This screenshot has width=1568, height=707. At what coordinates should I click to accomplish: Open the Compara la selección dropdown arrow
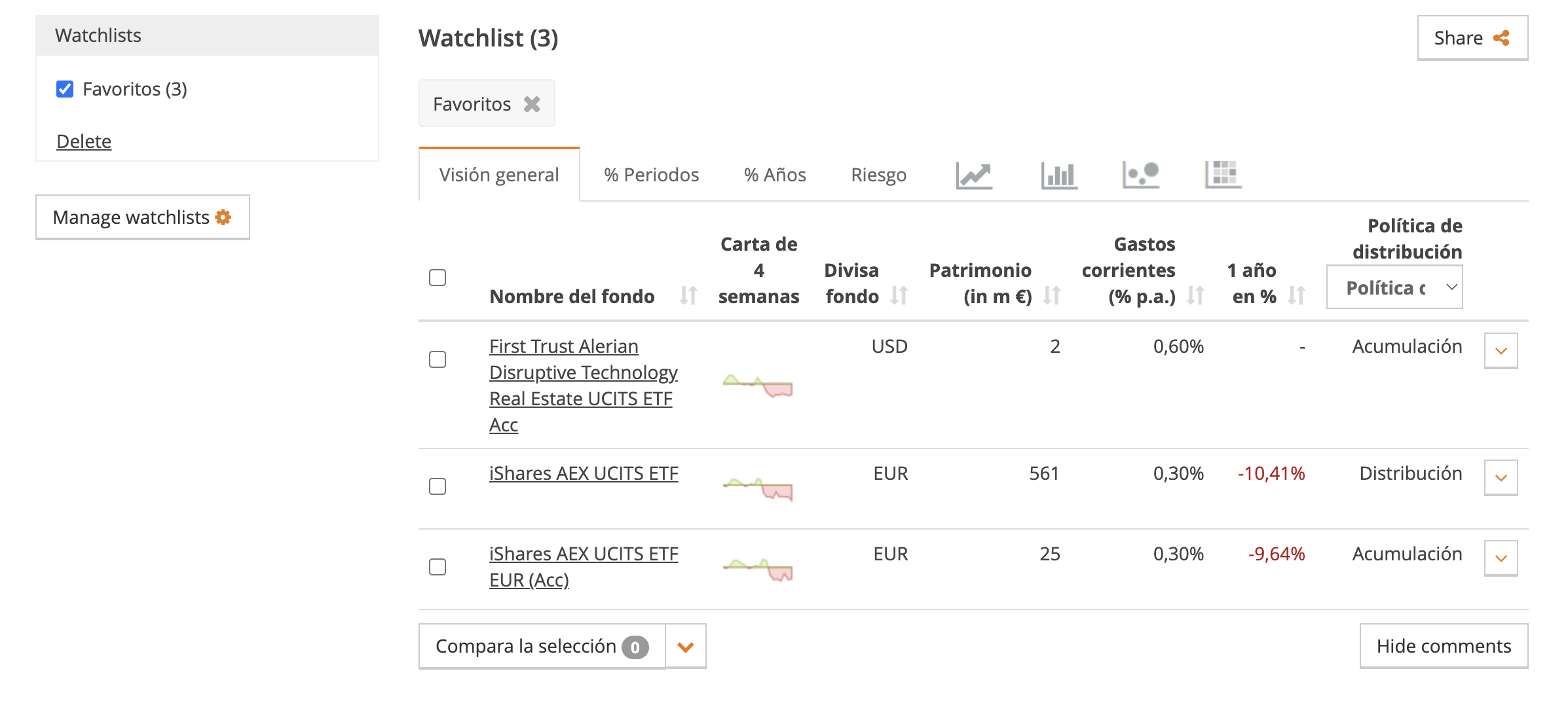pos(685,646)
